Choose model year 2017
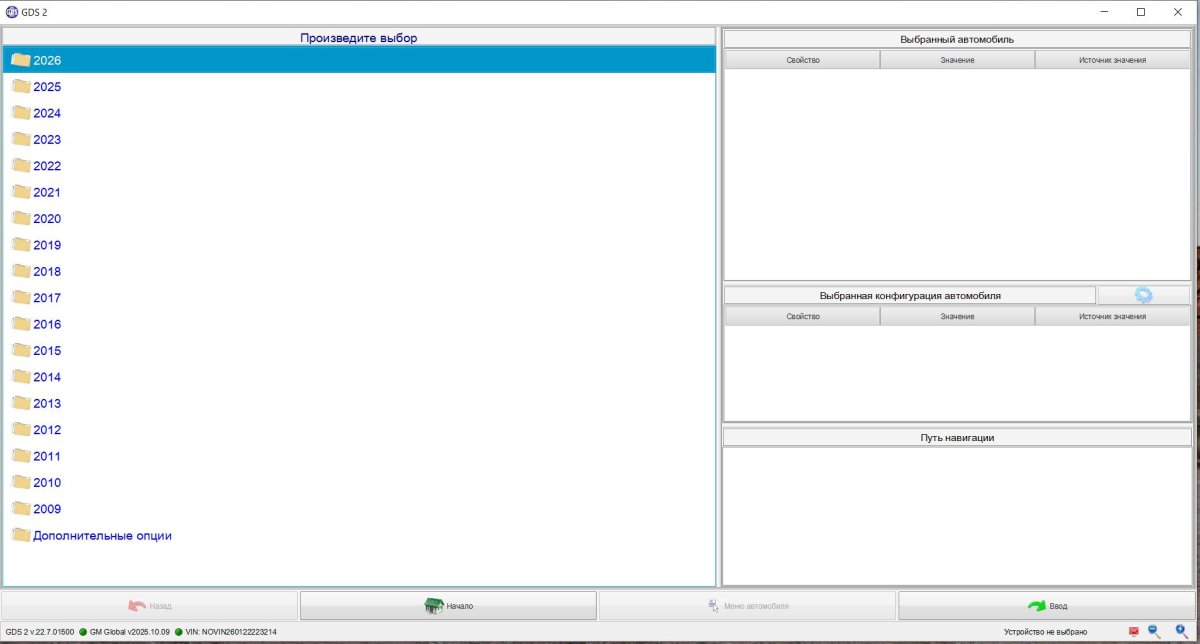 pyautogui.click(x=359, y=297)
